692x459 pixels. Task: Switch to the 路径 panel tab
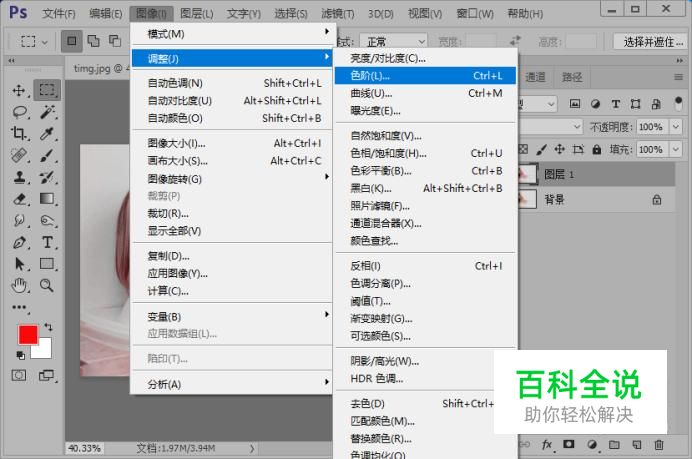click(x=572, y=77)
